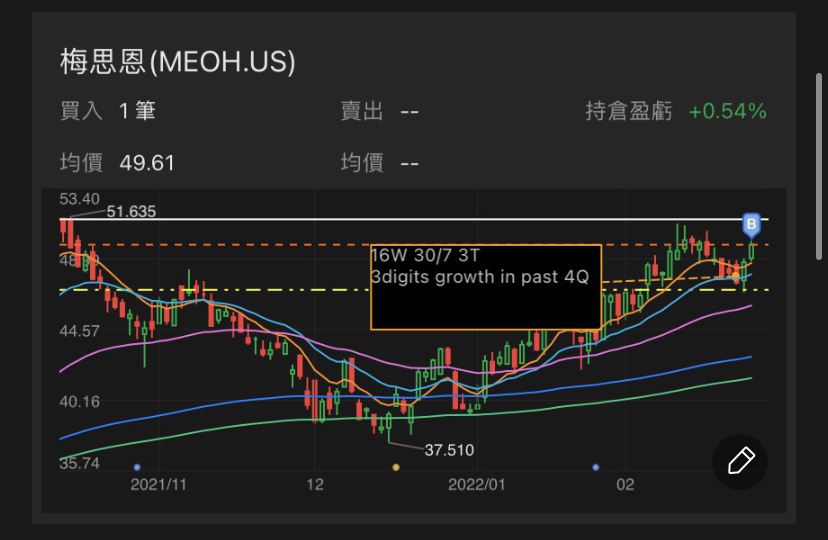The height and width of the screenshot is (540, 828).
Task: Click the pencil edit icon on chart
Action: tap(740, 461)
